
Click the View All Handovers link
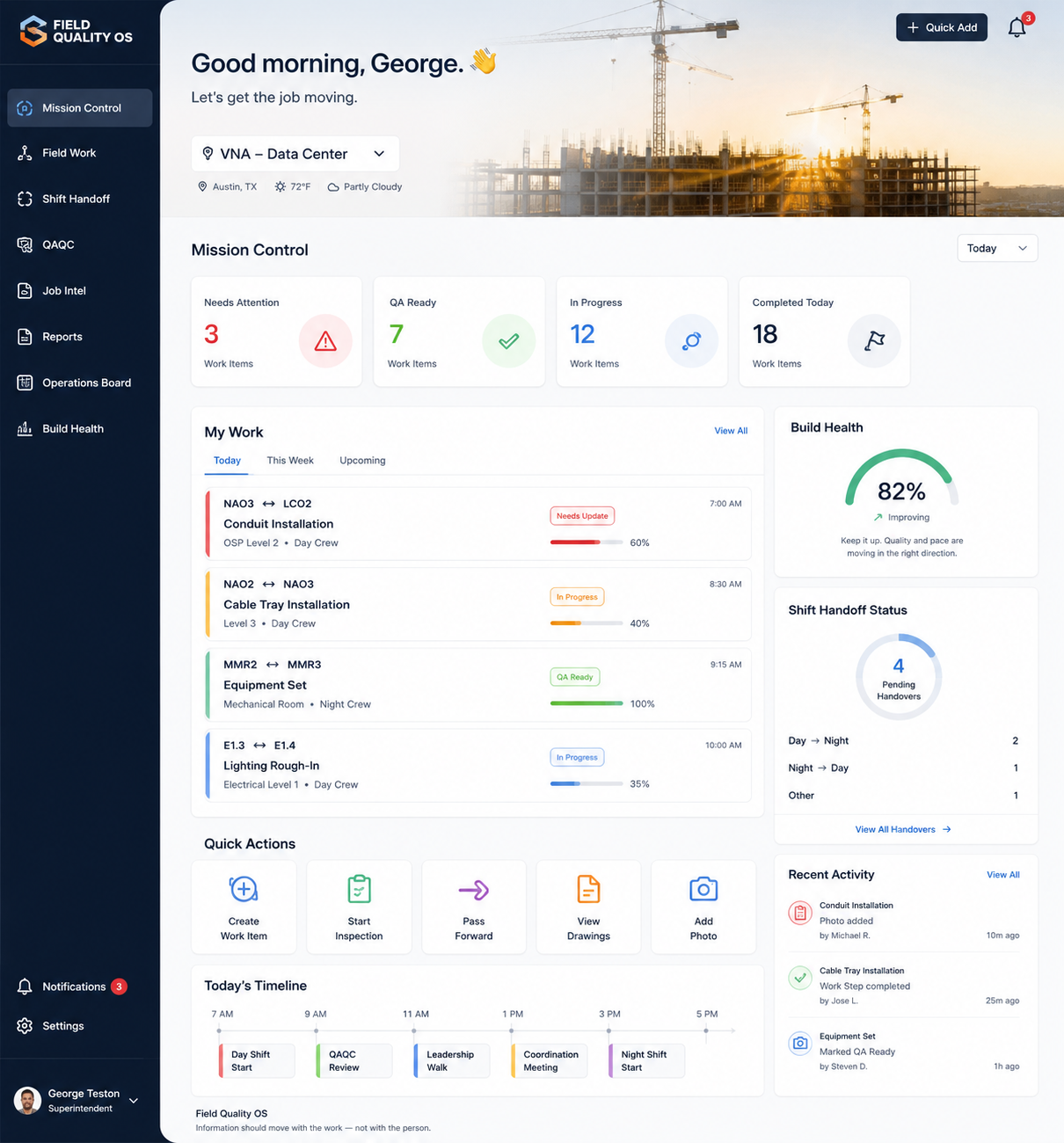[903, 829]
